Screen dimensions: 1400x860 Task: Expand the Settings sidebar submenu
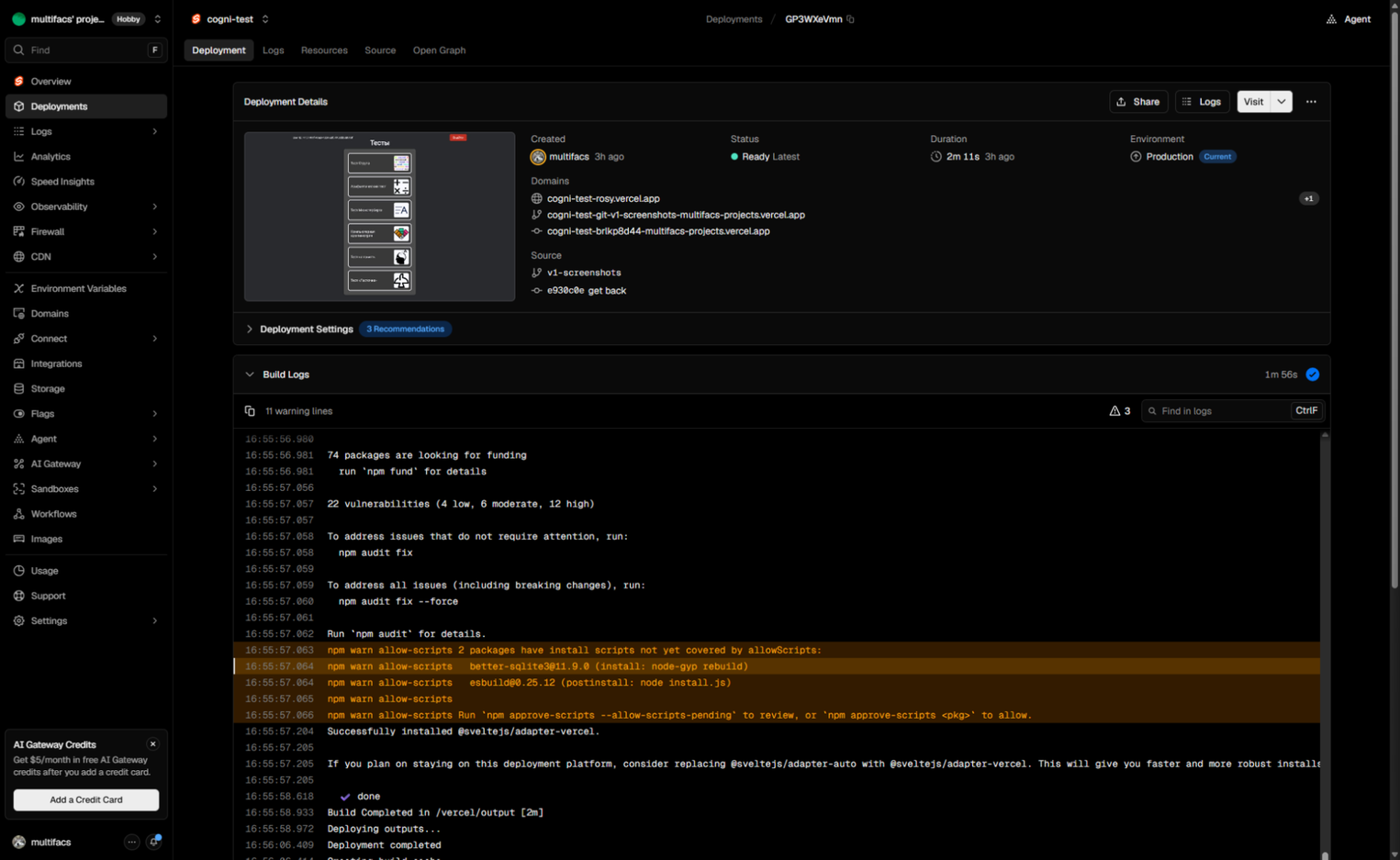pos(154,621)
